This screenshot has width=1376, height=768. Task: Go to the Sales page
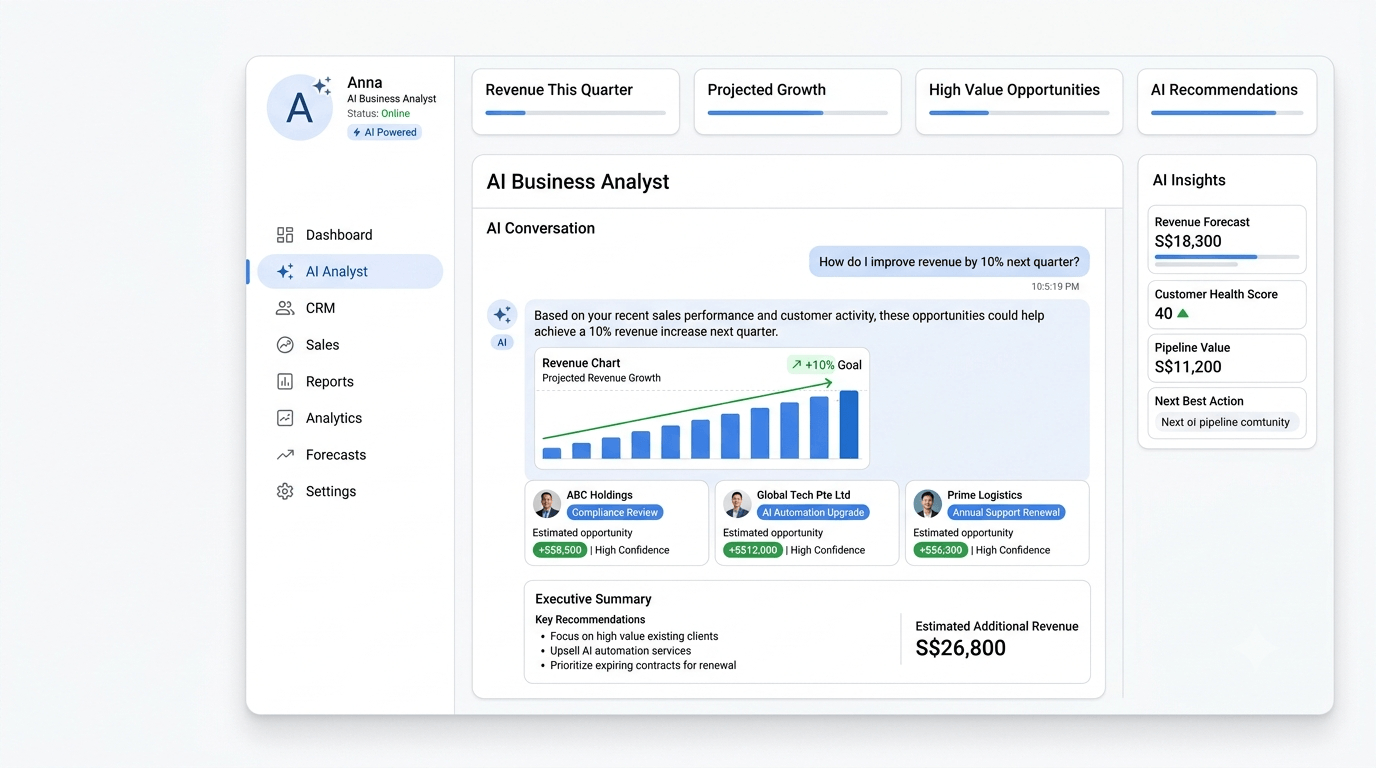pos(350,345)
